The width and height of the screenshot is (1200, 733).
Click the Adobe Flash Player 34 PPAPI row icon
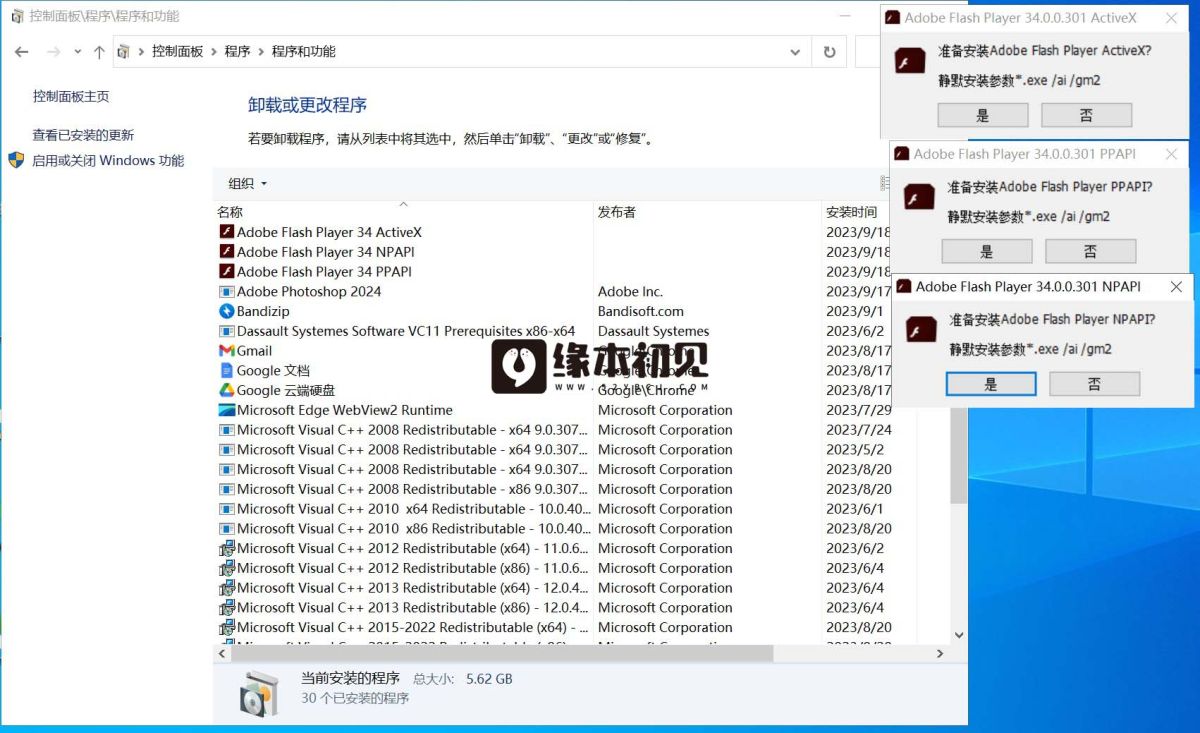click(226, 272)
